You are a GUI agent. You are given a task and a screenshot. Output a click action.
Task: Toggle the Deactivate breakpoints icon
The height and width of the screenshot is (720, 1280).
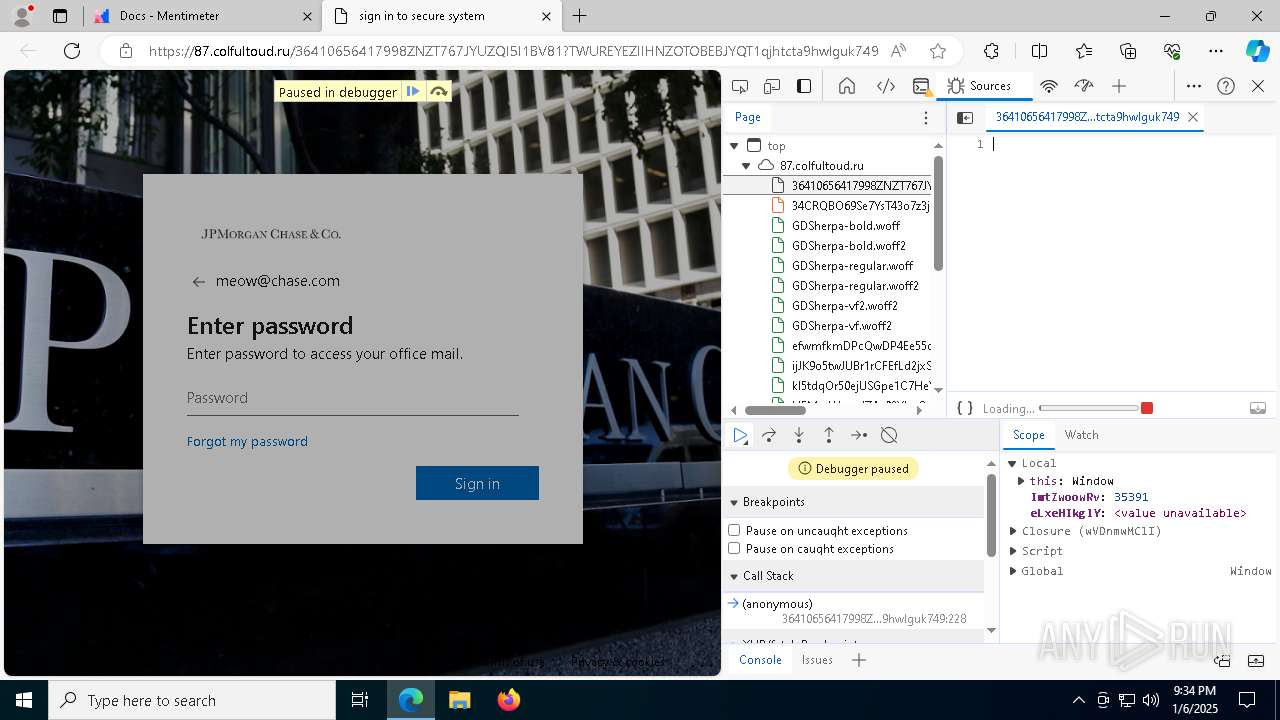click(x=889, y=435)
